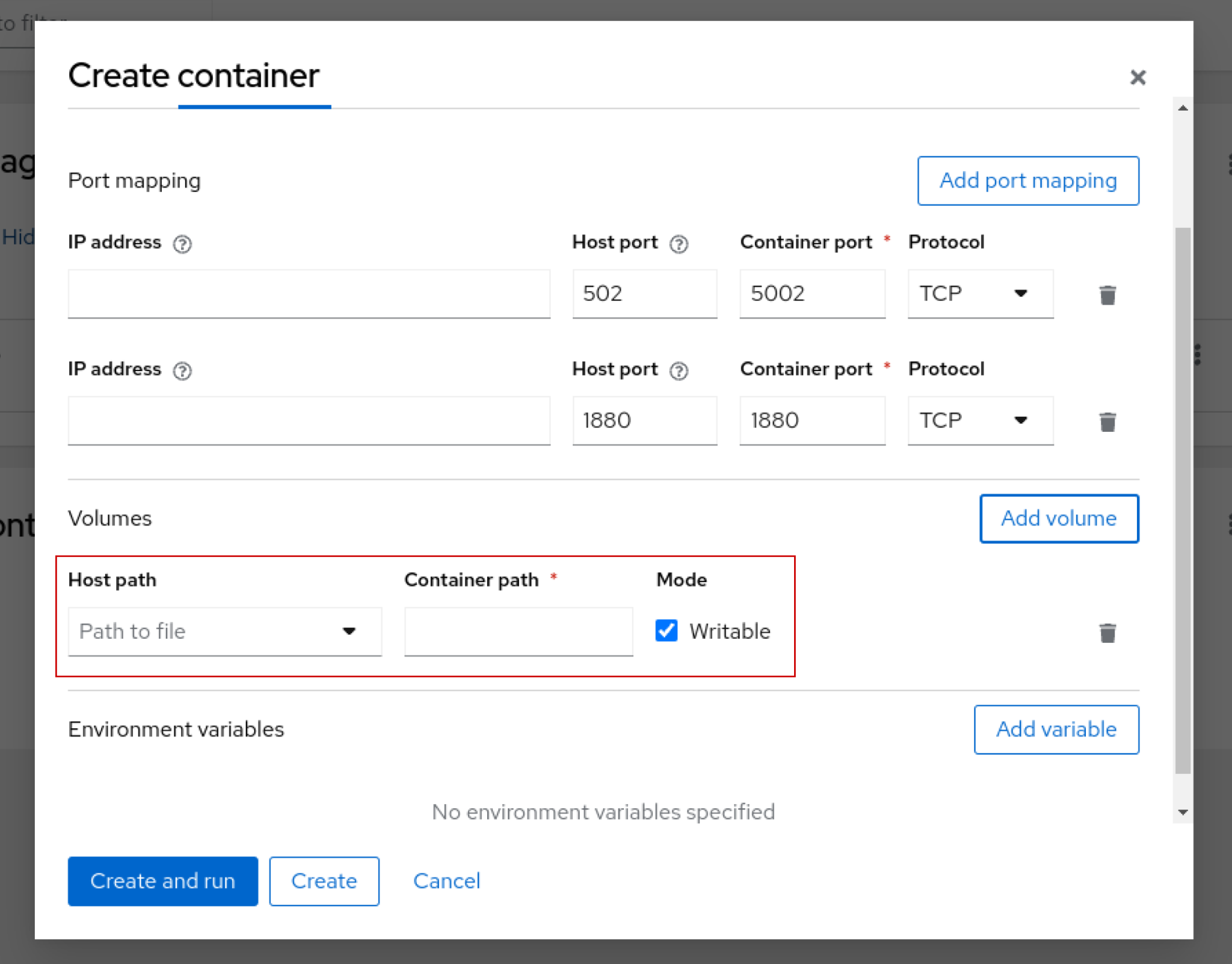The height and width of the screenshot is (964, 1232).
Task: Open Protocol dropdown for port 502
Action: (x=980, y=293)
